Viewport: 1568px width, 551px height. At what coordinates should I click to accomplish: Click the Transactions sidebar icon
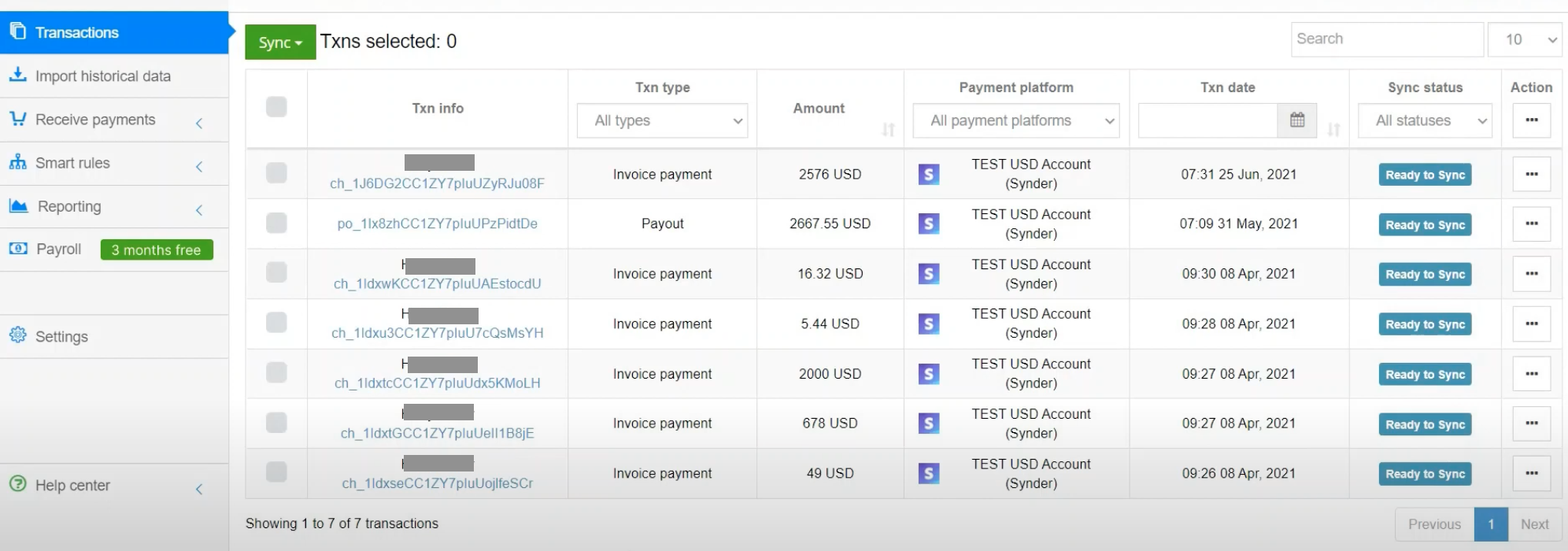tap(17, 31)
